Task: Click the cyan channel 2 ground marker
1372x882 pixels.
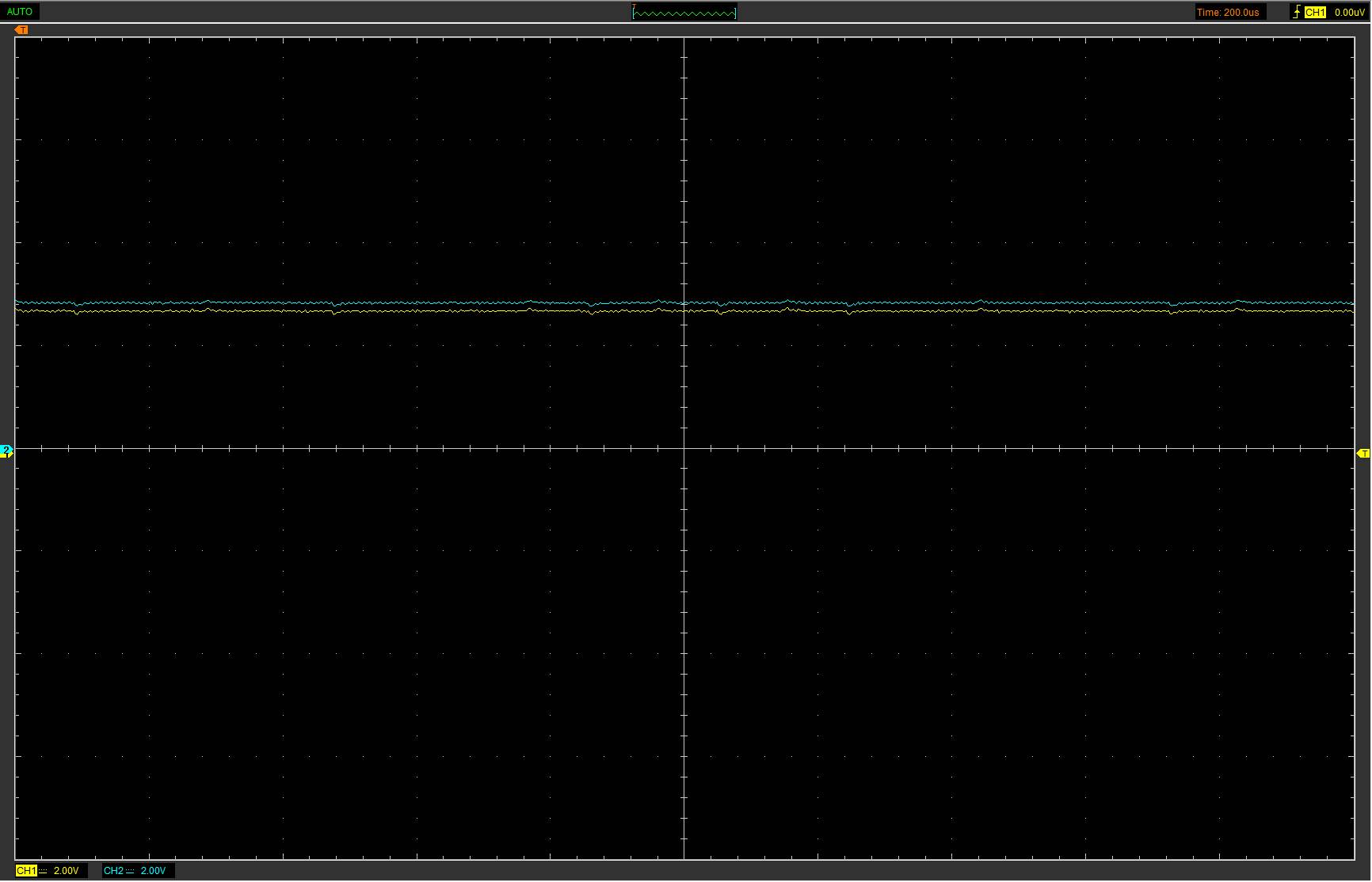Action: tap(6, 451)
